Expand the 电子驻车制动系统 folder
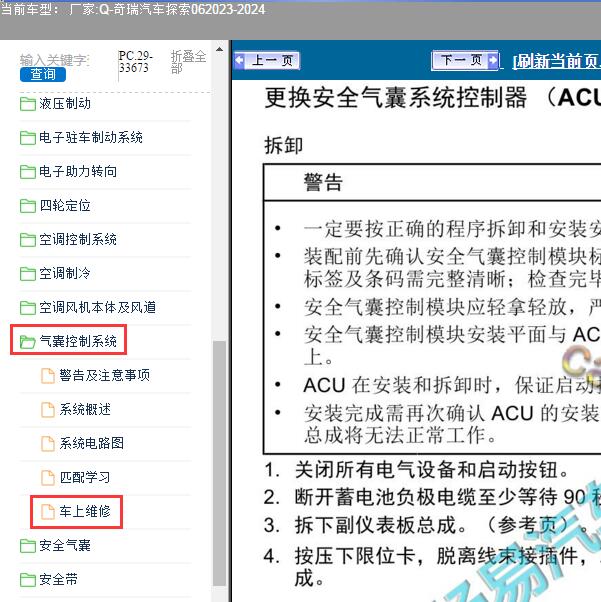The image size is (601, 602). tap(91, 137)
